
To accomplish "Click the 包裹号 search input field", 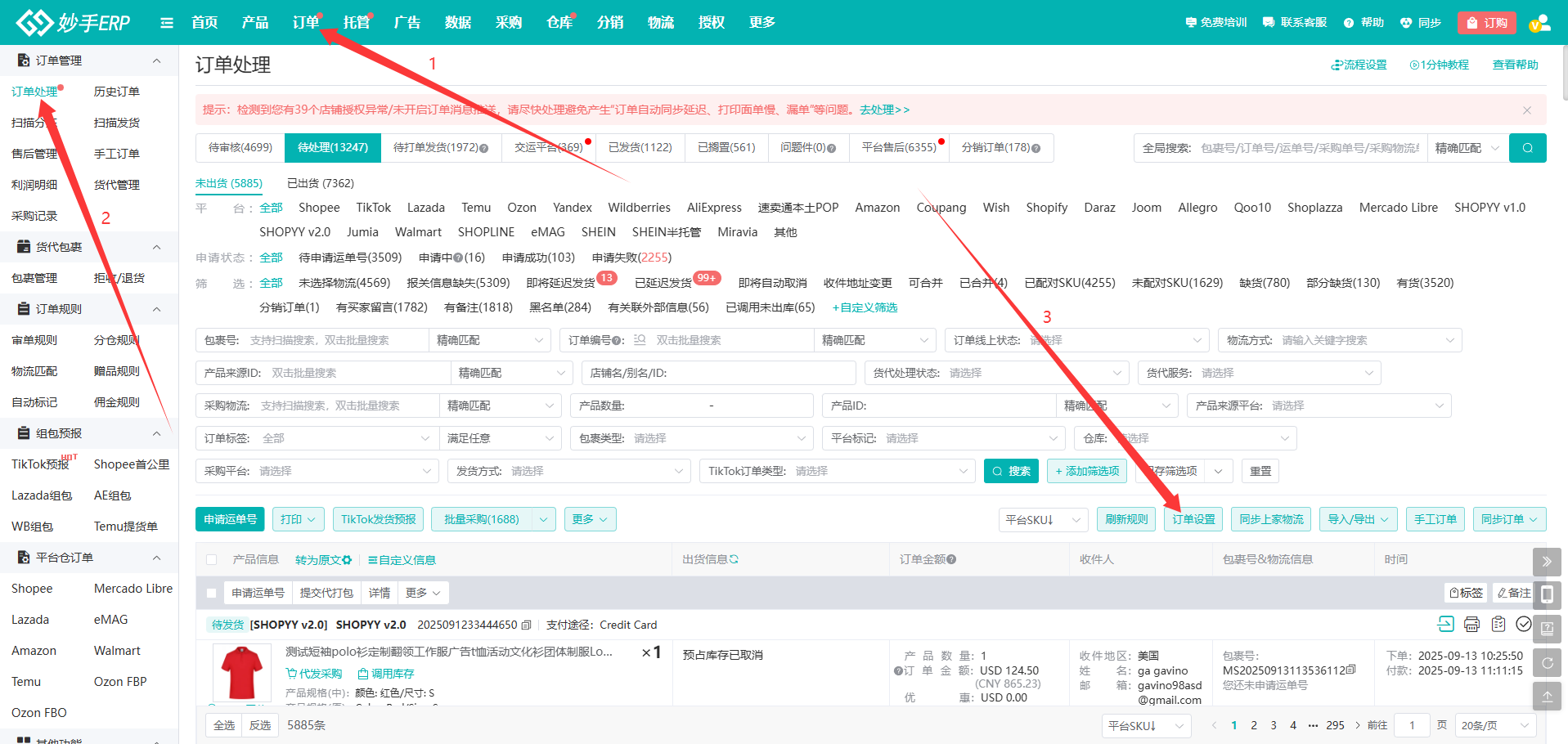I will point(335,340).
